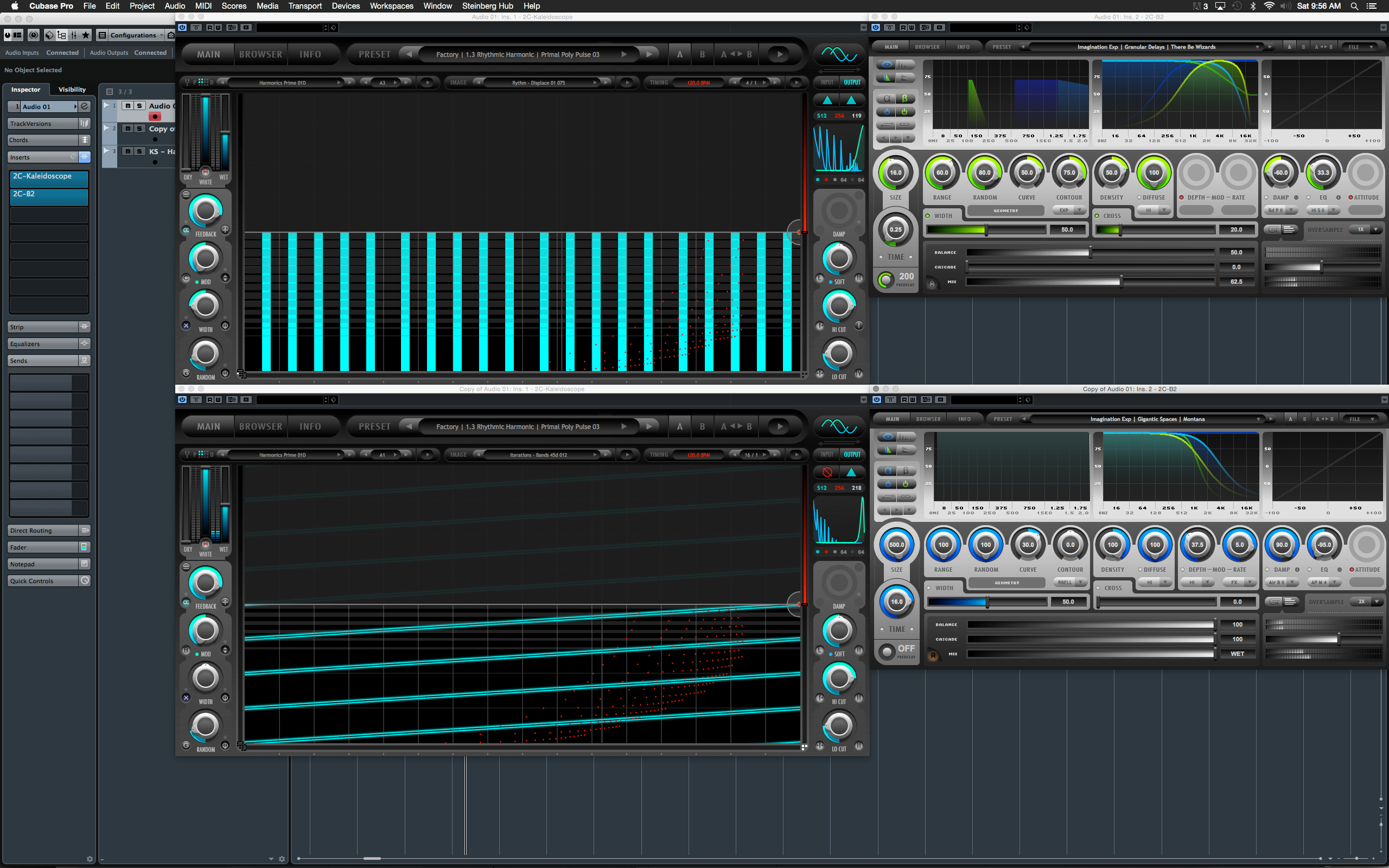Solo the KS track
The height and width of the screenshot is (868, 1389).
click(x=139, y=151)
